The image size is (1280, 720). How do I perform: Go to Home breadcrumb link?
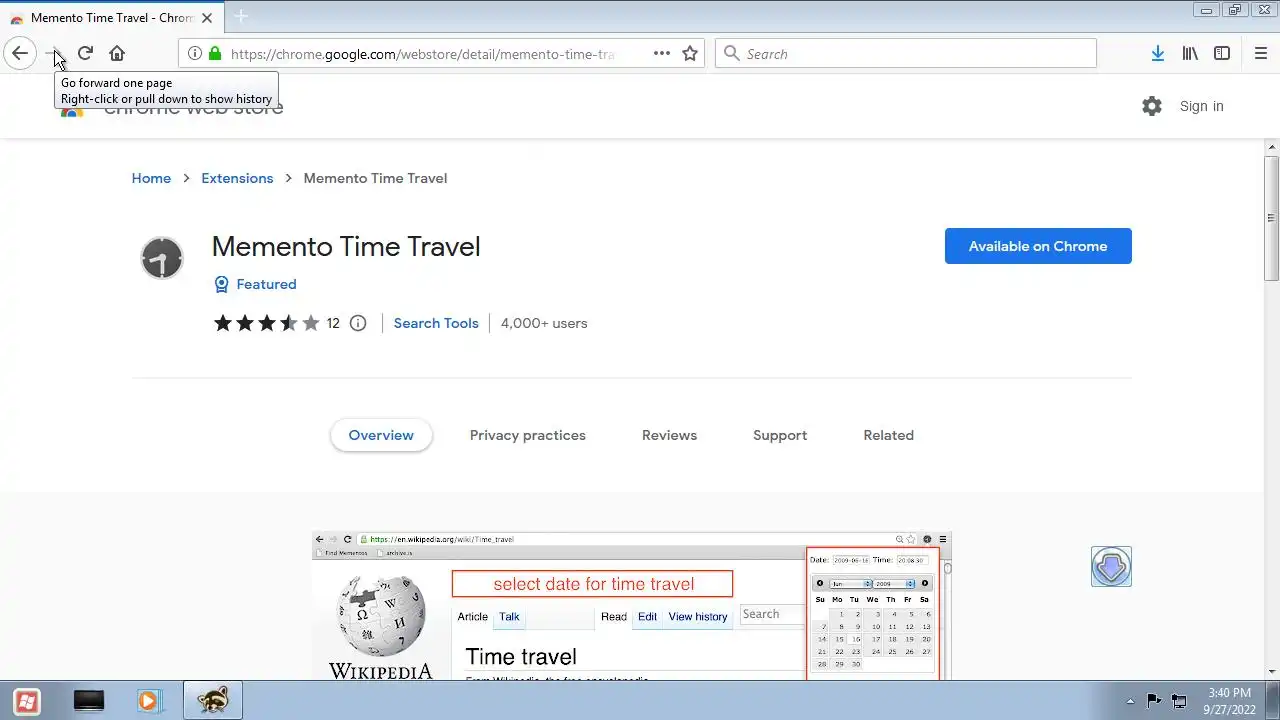(x=151, y=178)
